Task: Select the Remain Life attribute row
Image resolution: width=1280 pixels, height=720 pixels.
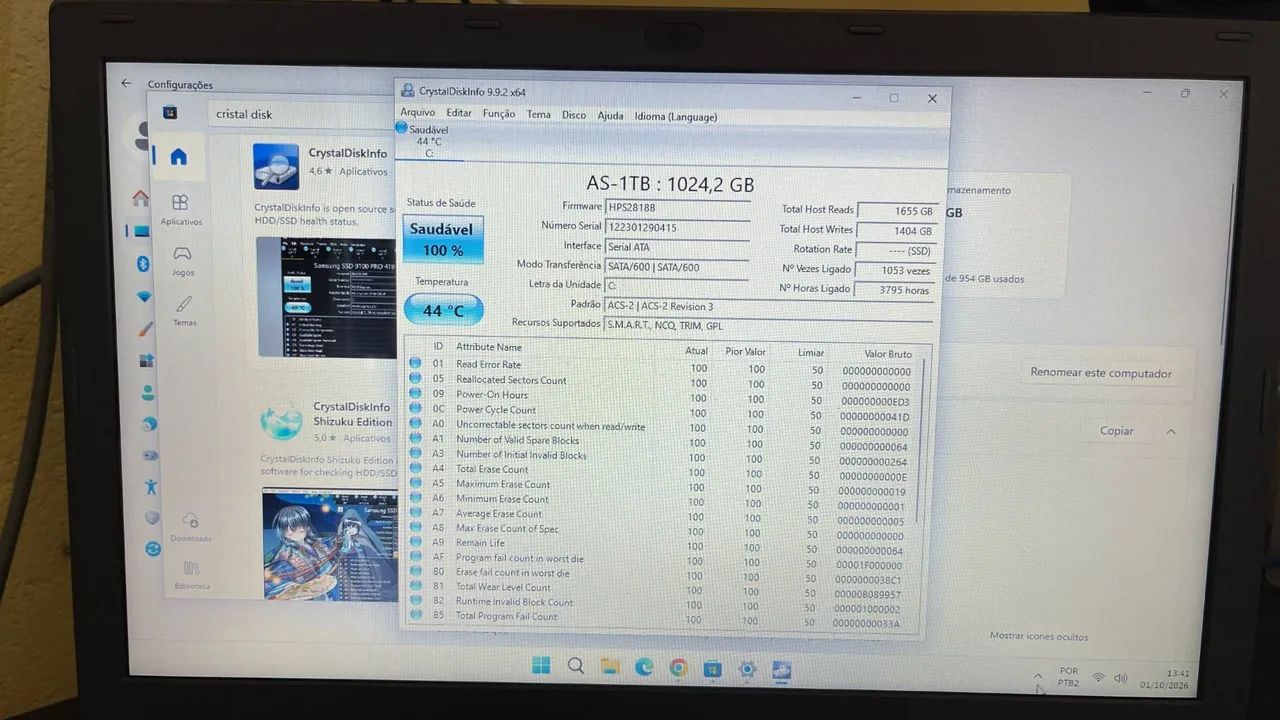Action: pyautogui.click(x=661, y=544)
